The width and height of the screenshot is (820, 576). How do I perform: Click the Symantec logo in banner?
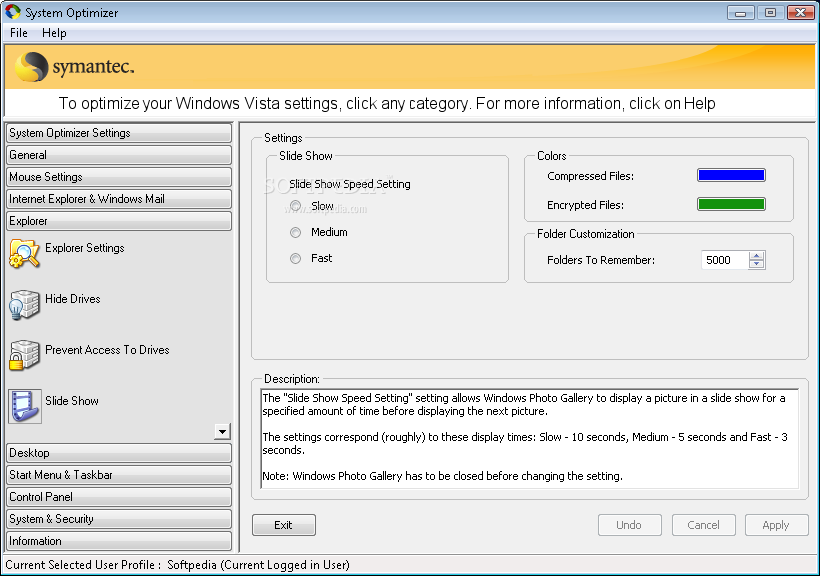(x=74, y=67)
